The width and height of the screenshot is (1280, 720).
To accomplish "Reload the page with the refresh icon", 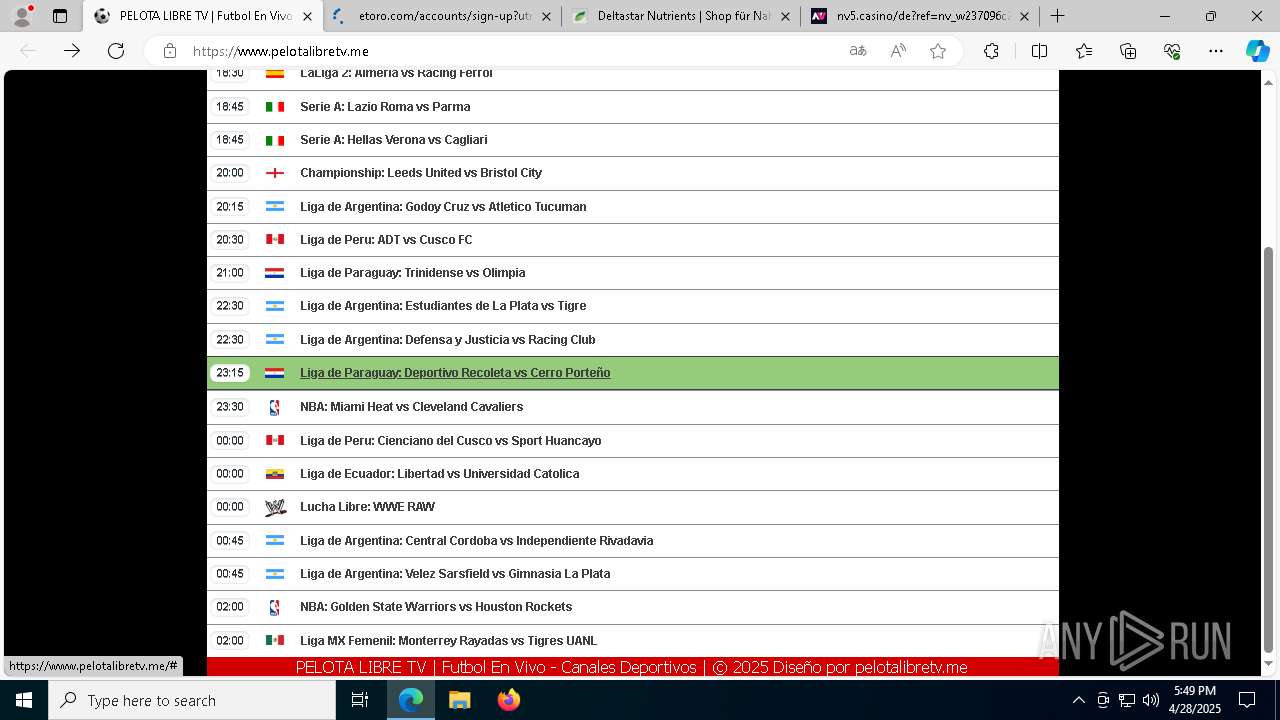I will [116, 51].
